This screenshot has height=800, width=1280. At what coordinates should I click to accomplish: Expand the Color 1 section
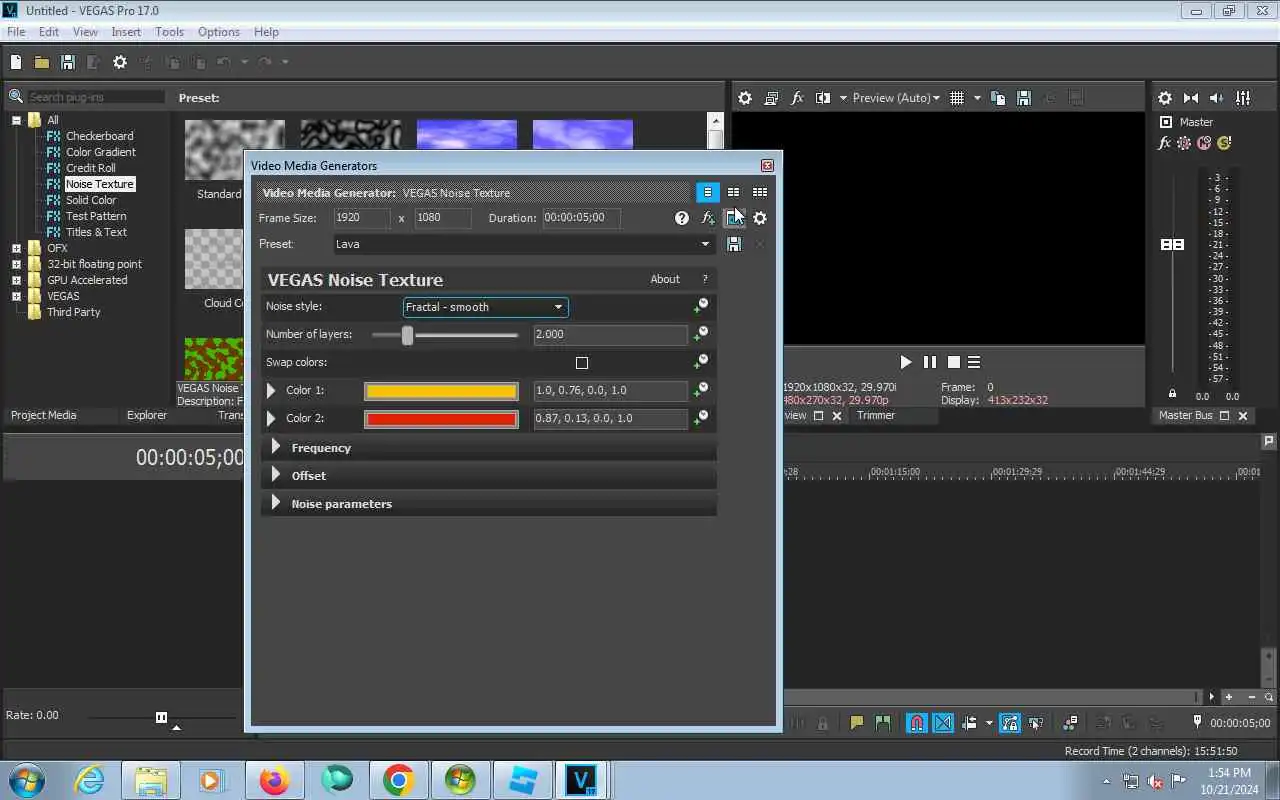click(x=271, y=390)
